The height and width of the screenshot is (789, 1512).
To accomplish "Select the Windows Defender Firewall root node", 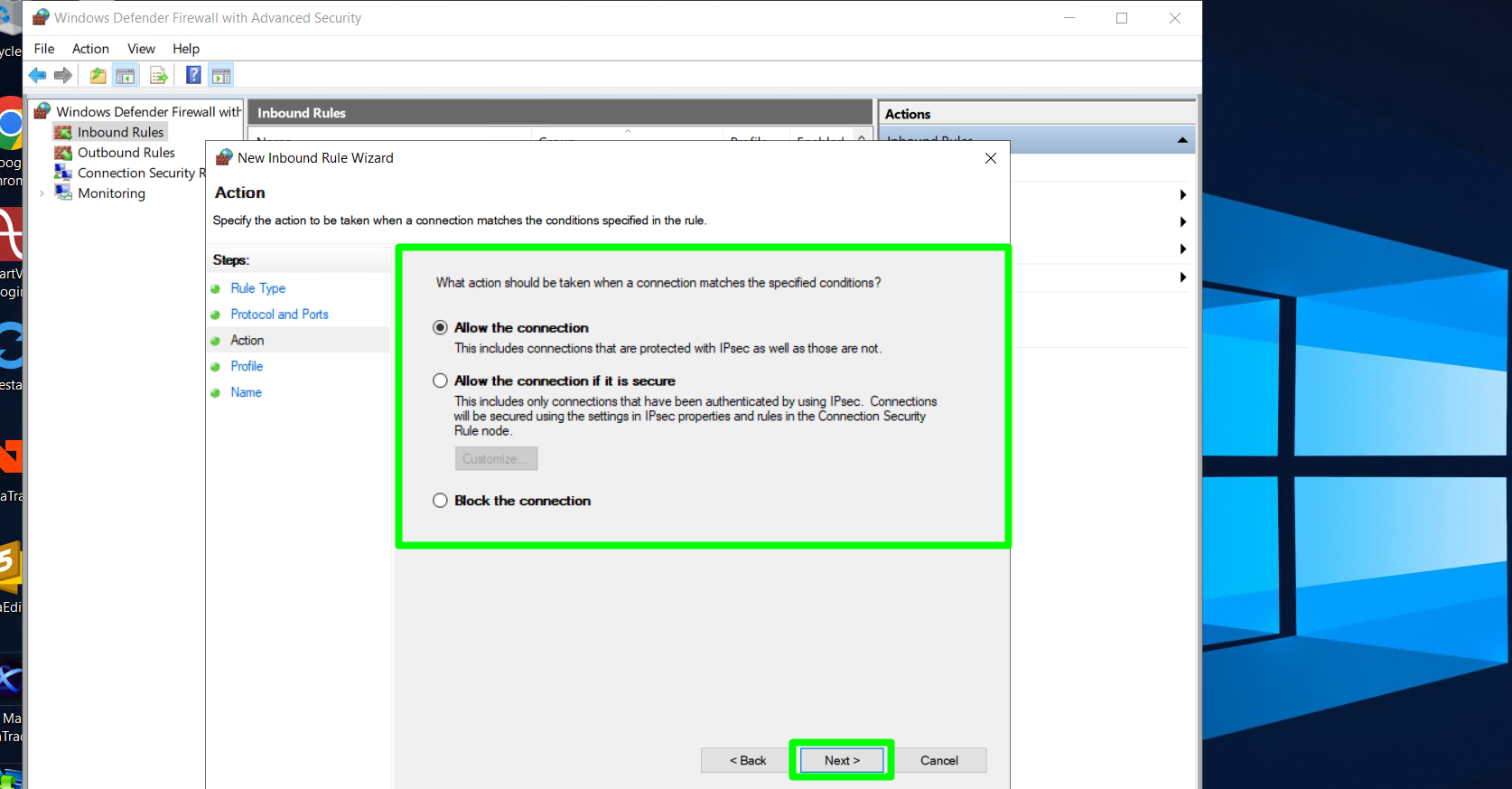I will tap(149, 111).
